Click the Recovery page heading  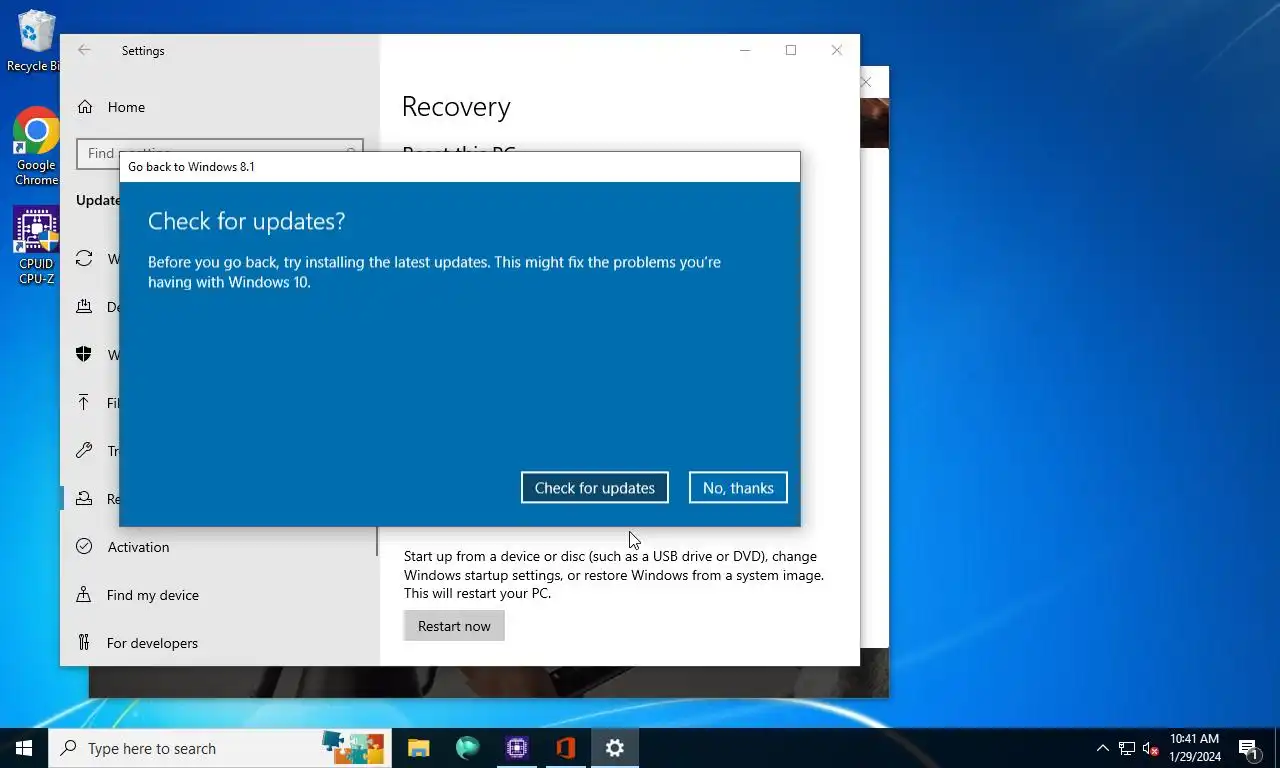tap(456, 106)
